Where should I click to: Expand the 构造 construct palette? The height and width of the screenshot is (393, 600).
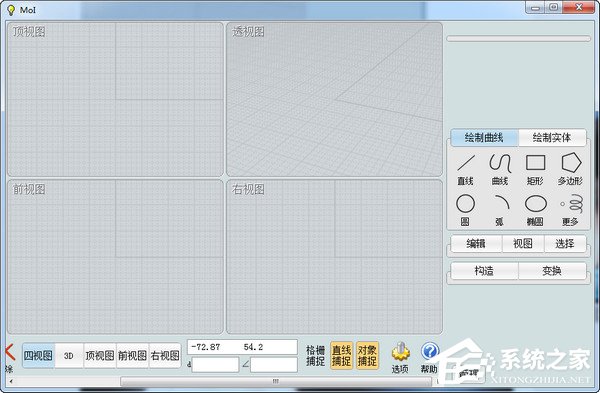(484, 271)
